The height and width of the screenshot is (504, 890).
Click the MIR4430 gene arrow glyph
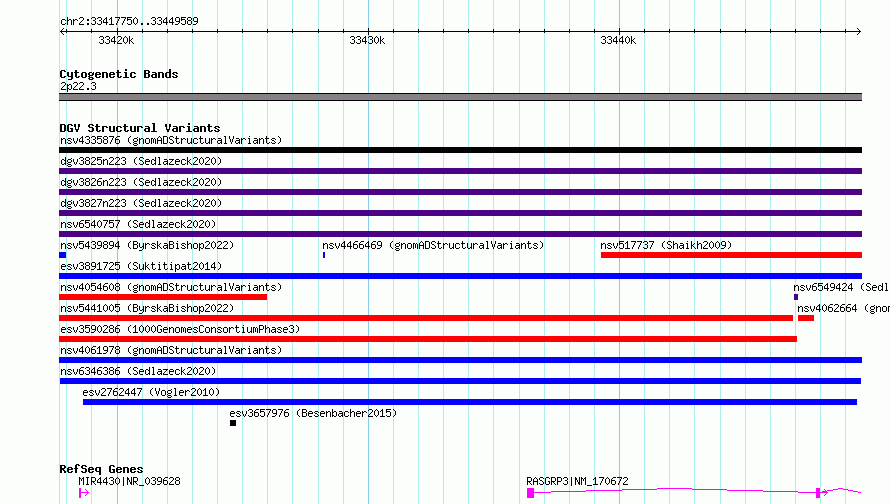click(x=83, y=493)
